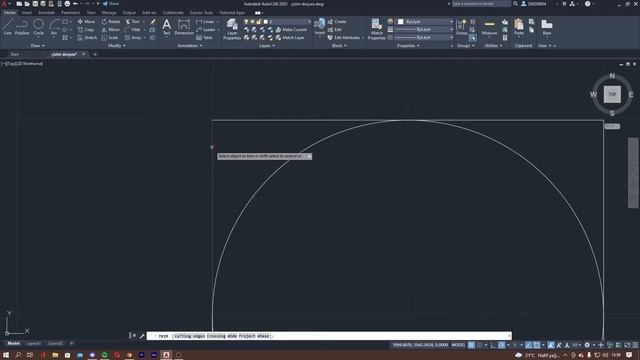Select the Text annotation tool
The image size is (640, 360).
(167, 27)
